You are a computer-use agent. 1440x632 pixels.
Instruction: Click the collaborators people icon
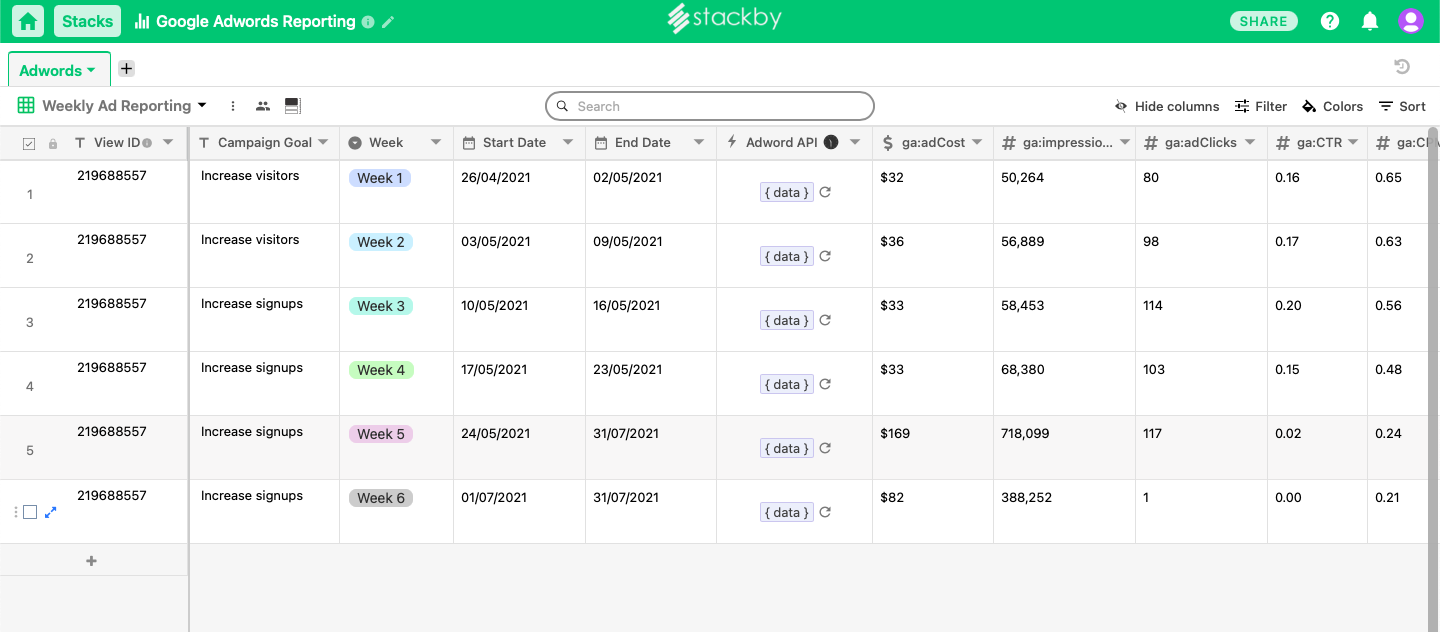[x=263, y=106]
